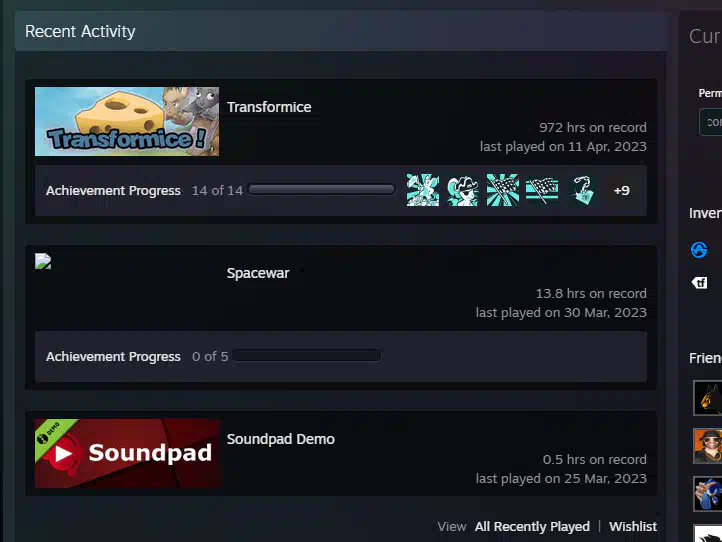The width and height of the screenshot is (722, 542).
Task: Open the wolf avatar friend profile
Action: [x=708, y=398]
